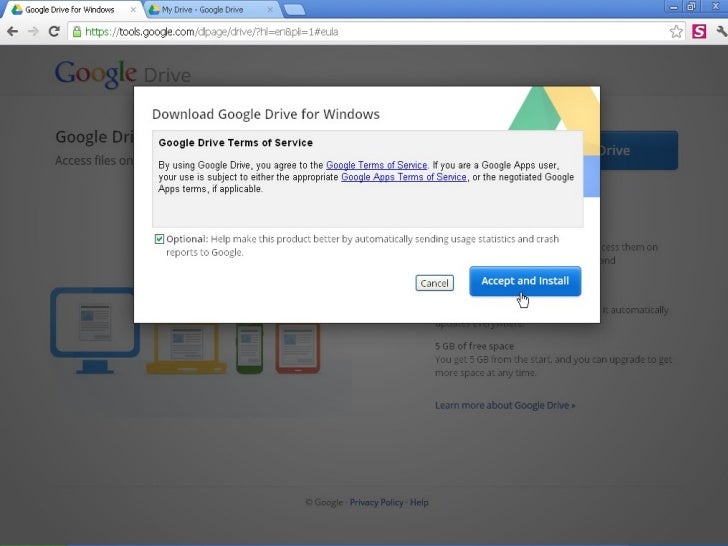Click the pink S extension icon
Image resolution: width=728 pixels, height=546 pixels.
(699, 32)
